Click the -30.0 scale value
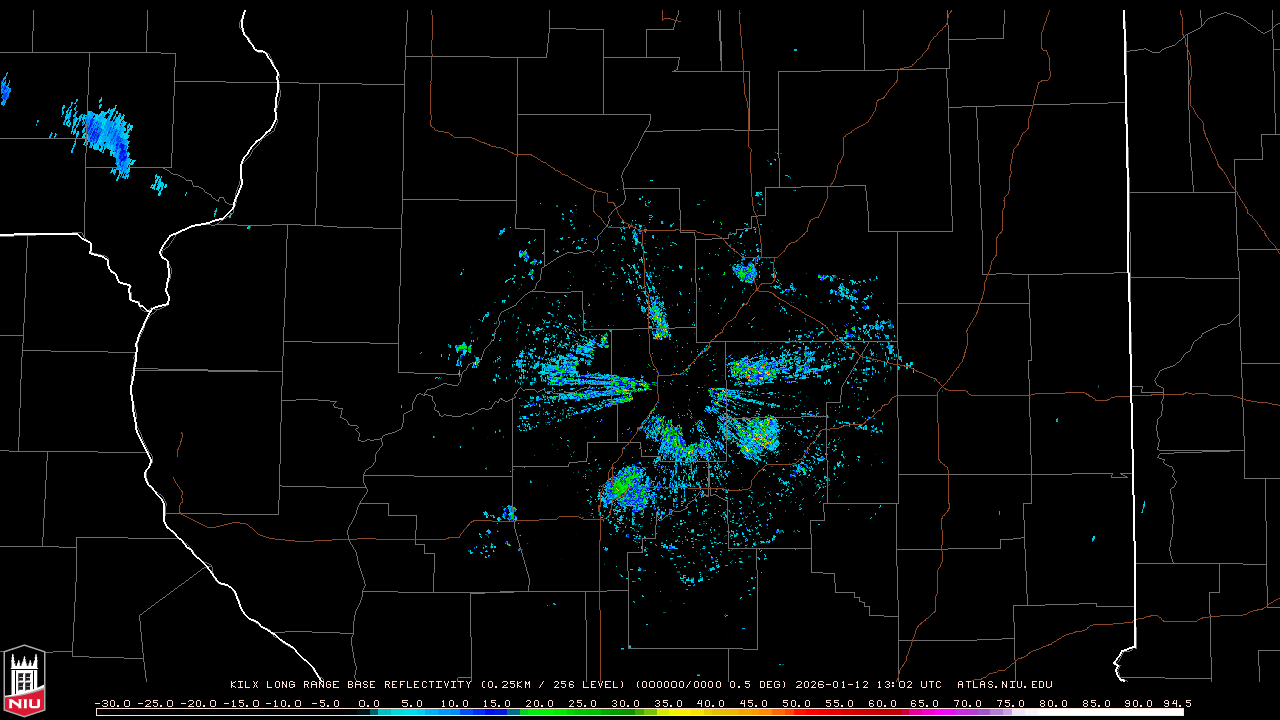Viewport: 1280px width, 720px height. pyautogui.click(x=112, y=703)
